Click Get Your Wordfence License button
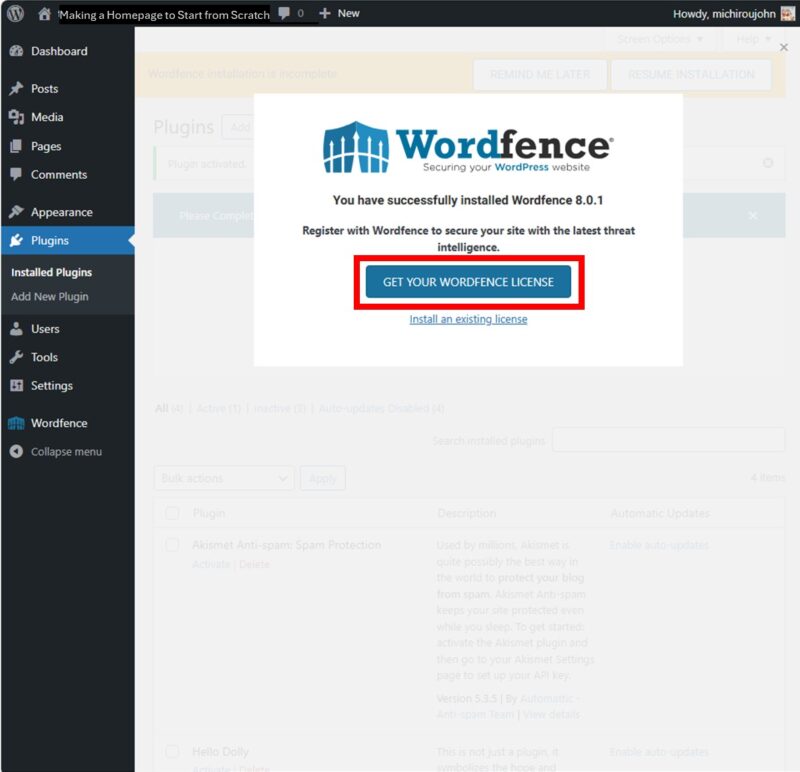This screenshot has height=772, width=800. click(x=468, y=283)
